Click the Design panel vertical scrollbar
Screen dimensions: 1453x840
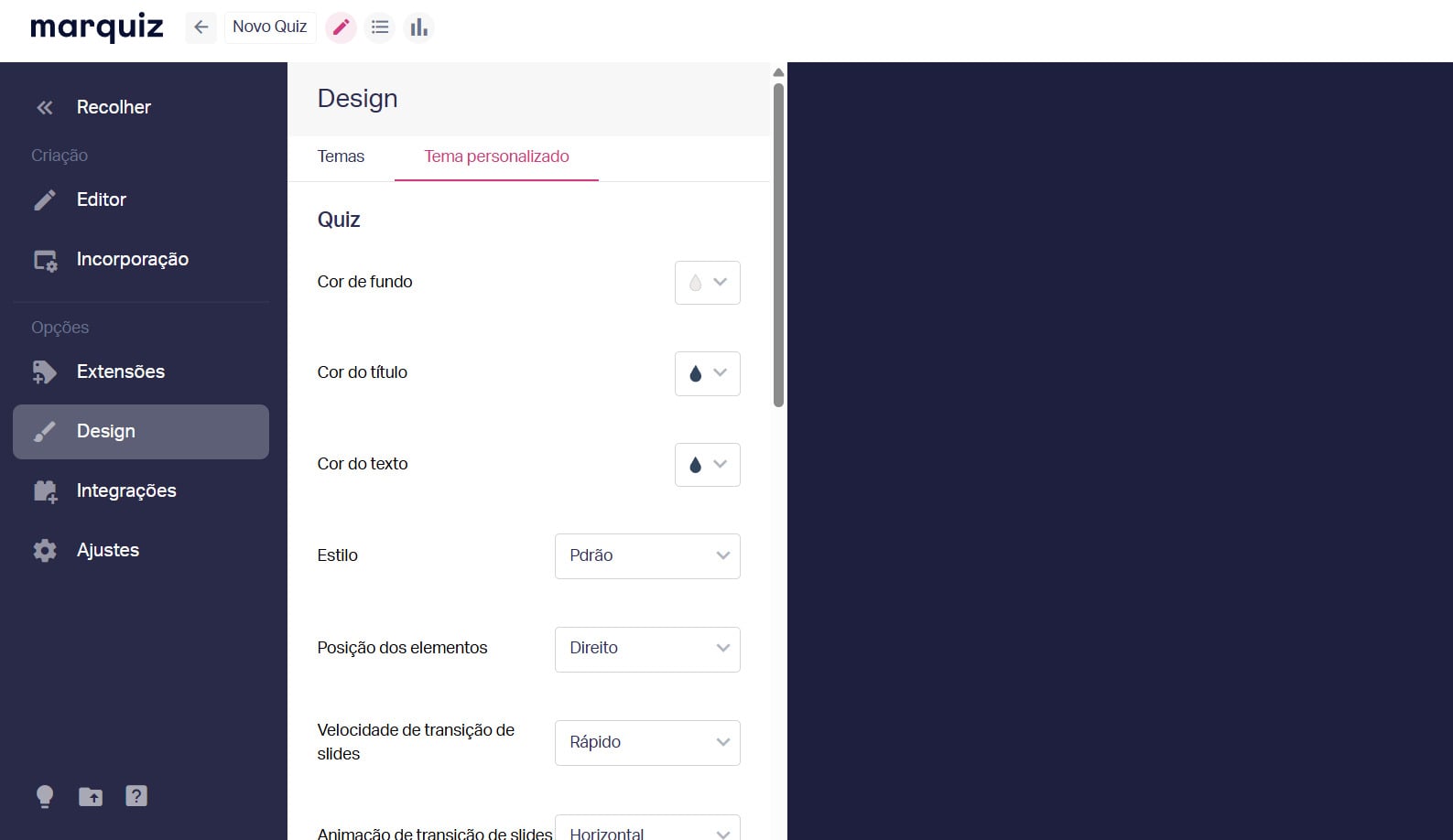pos(778,245)
